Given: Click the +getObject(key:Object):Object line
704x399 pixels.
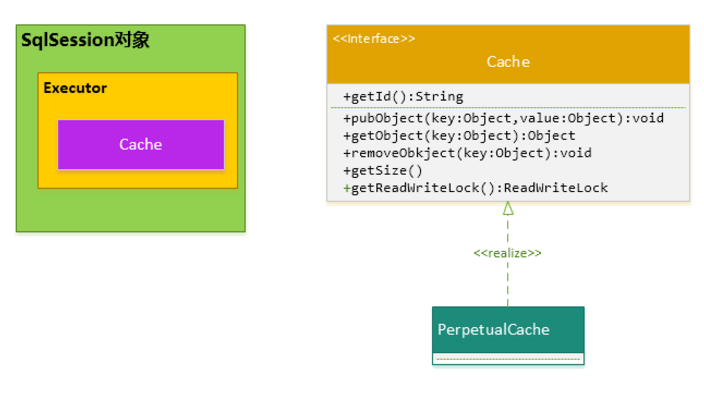Looking at the screenshot, I should tap(459, 136).
